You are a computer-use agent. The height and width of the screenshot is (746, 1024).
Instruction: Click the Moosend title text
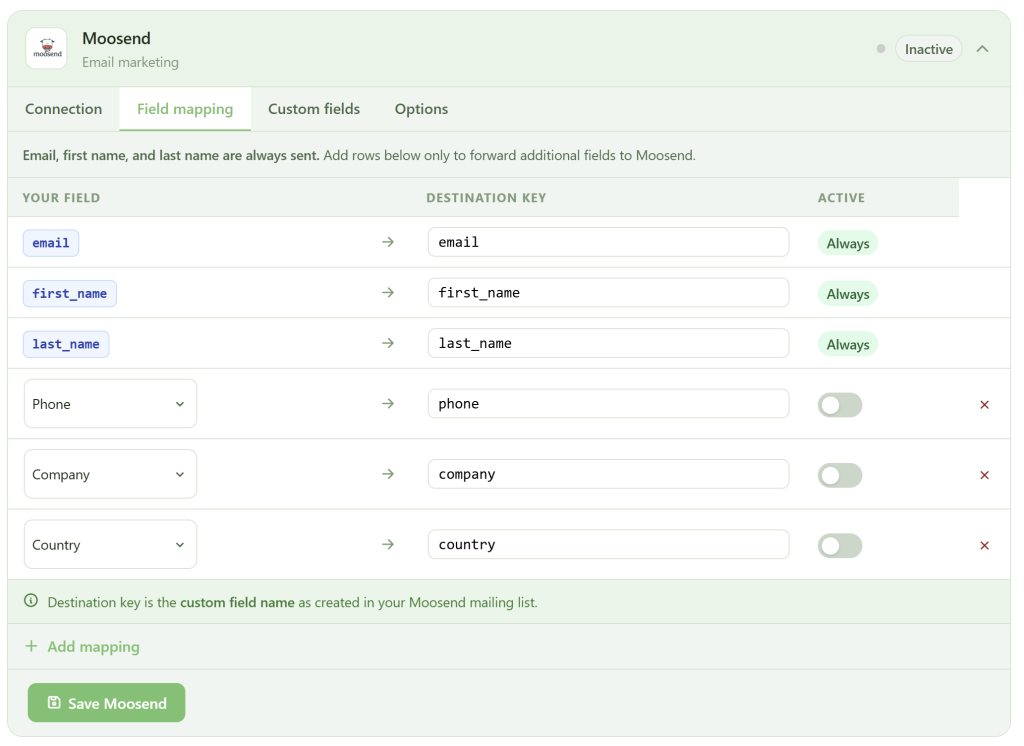point(116,39)
